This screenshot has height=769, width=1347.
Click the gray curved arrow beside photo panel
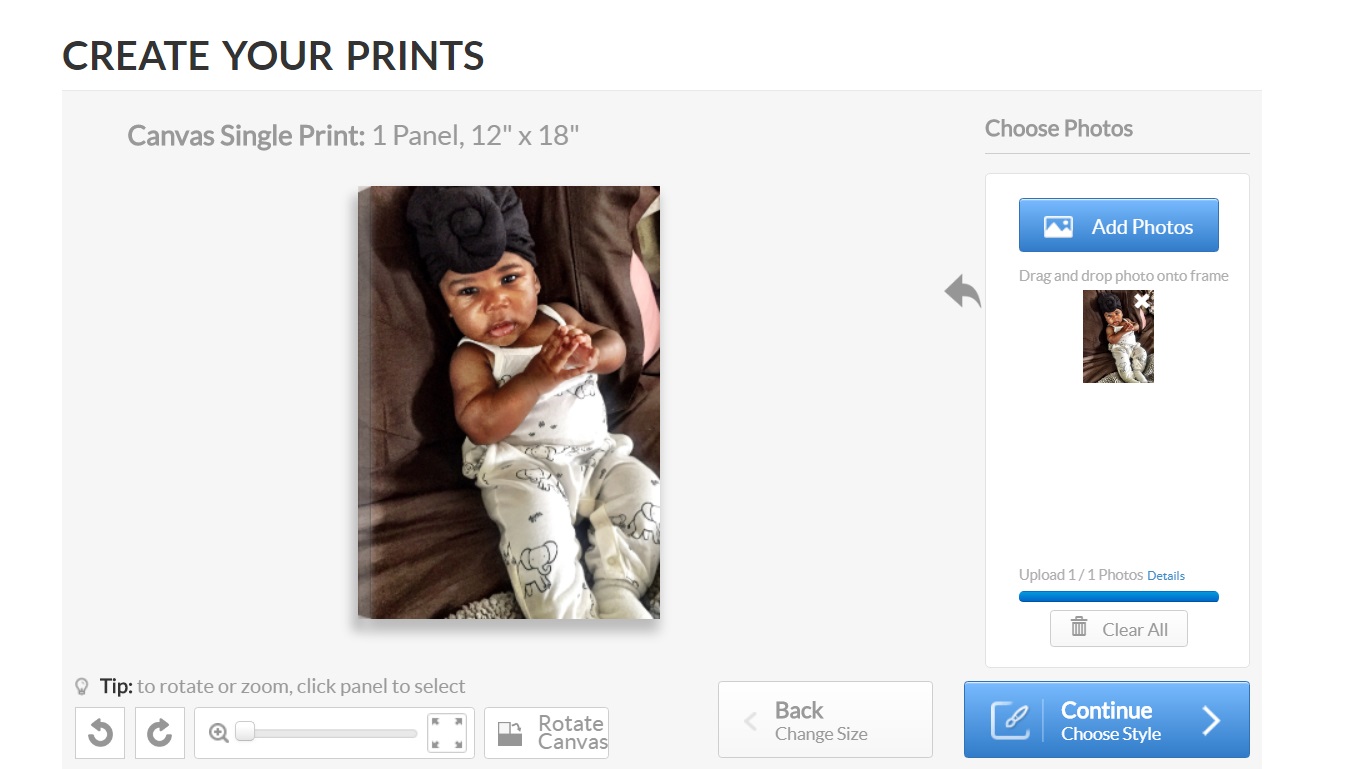click(963, 291)
